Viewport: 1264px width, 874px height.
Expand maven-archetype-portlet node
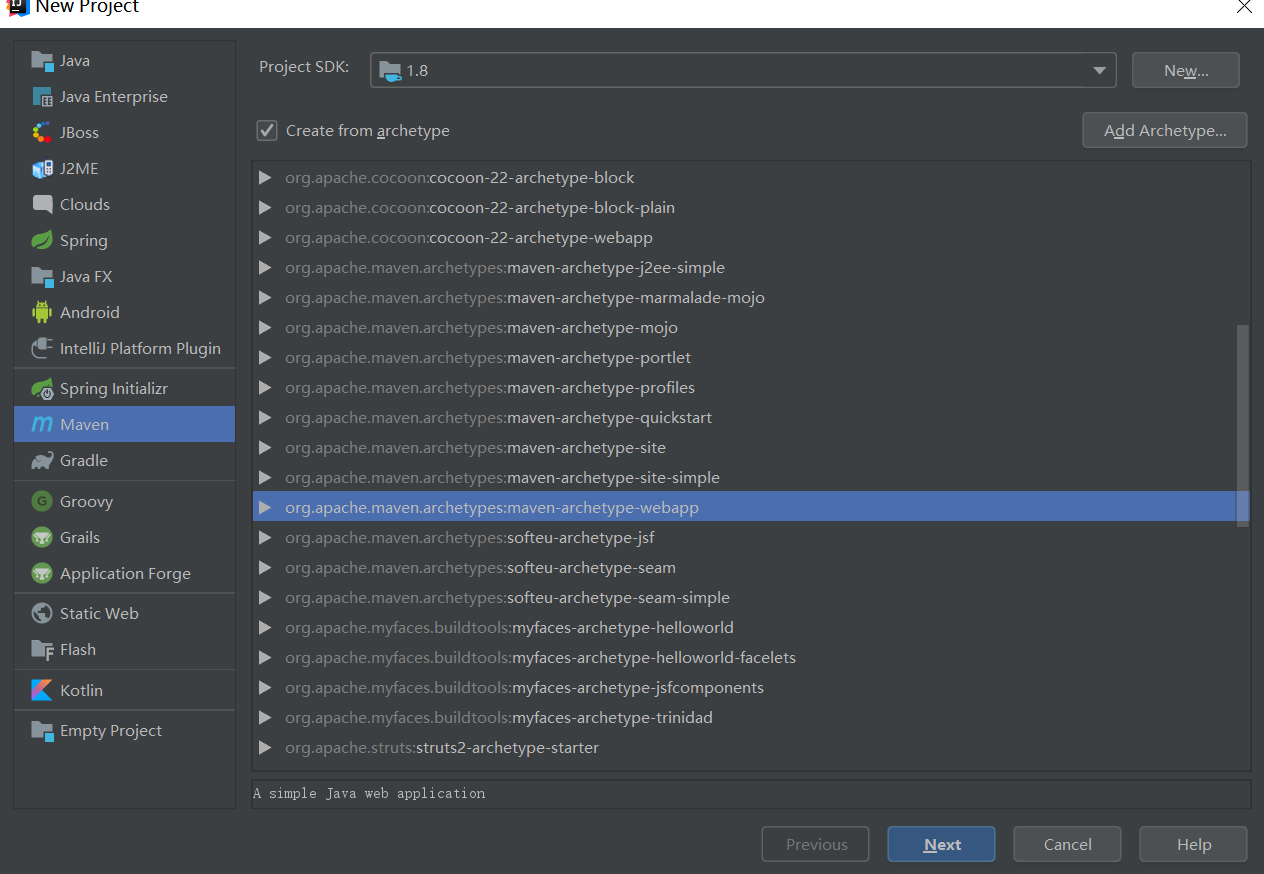tap(265, 357)
